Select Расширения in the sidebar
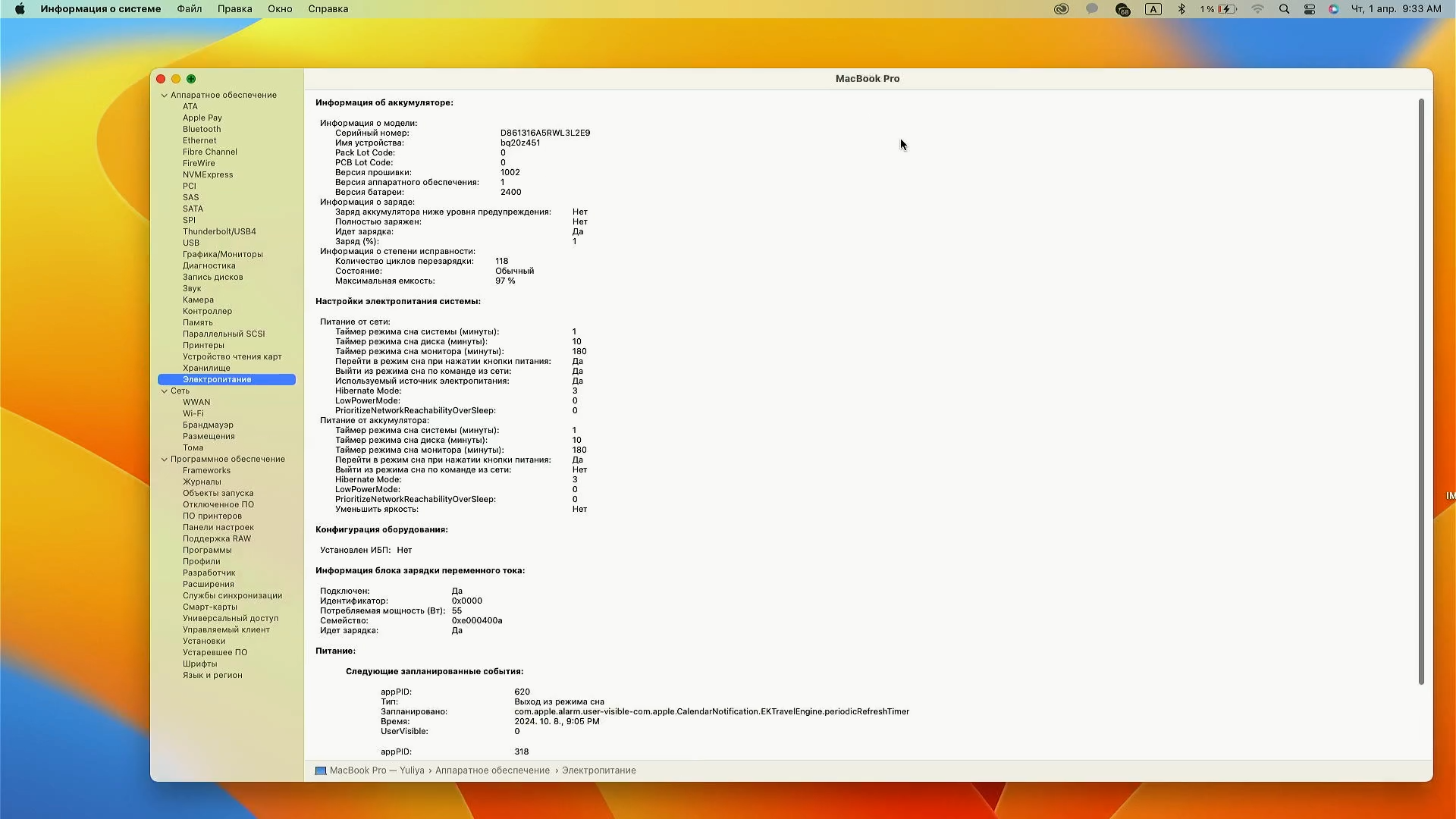This screenshot has height=819, width=1456. tap(209, 584)
